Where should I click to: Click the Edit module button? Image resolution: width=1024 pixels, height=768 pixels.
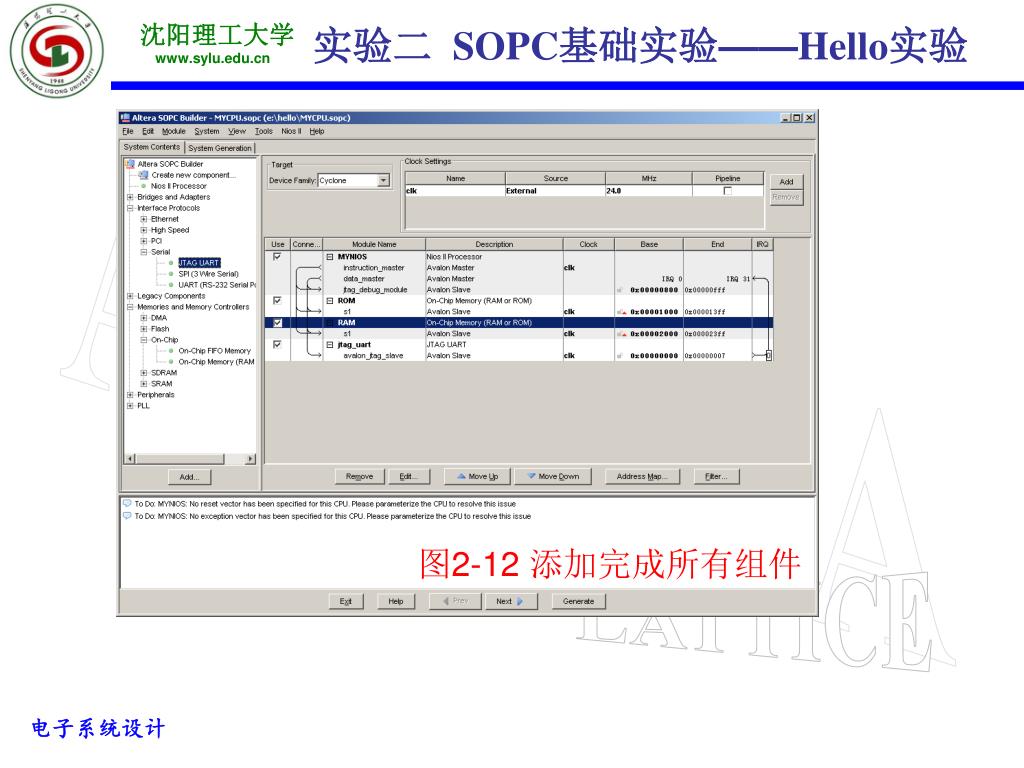(x=408, y=477)
